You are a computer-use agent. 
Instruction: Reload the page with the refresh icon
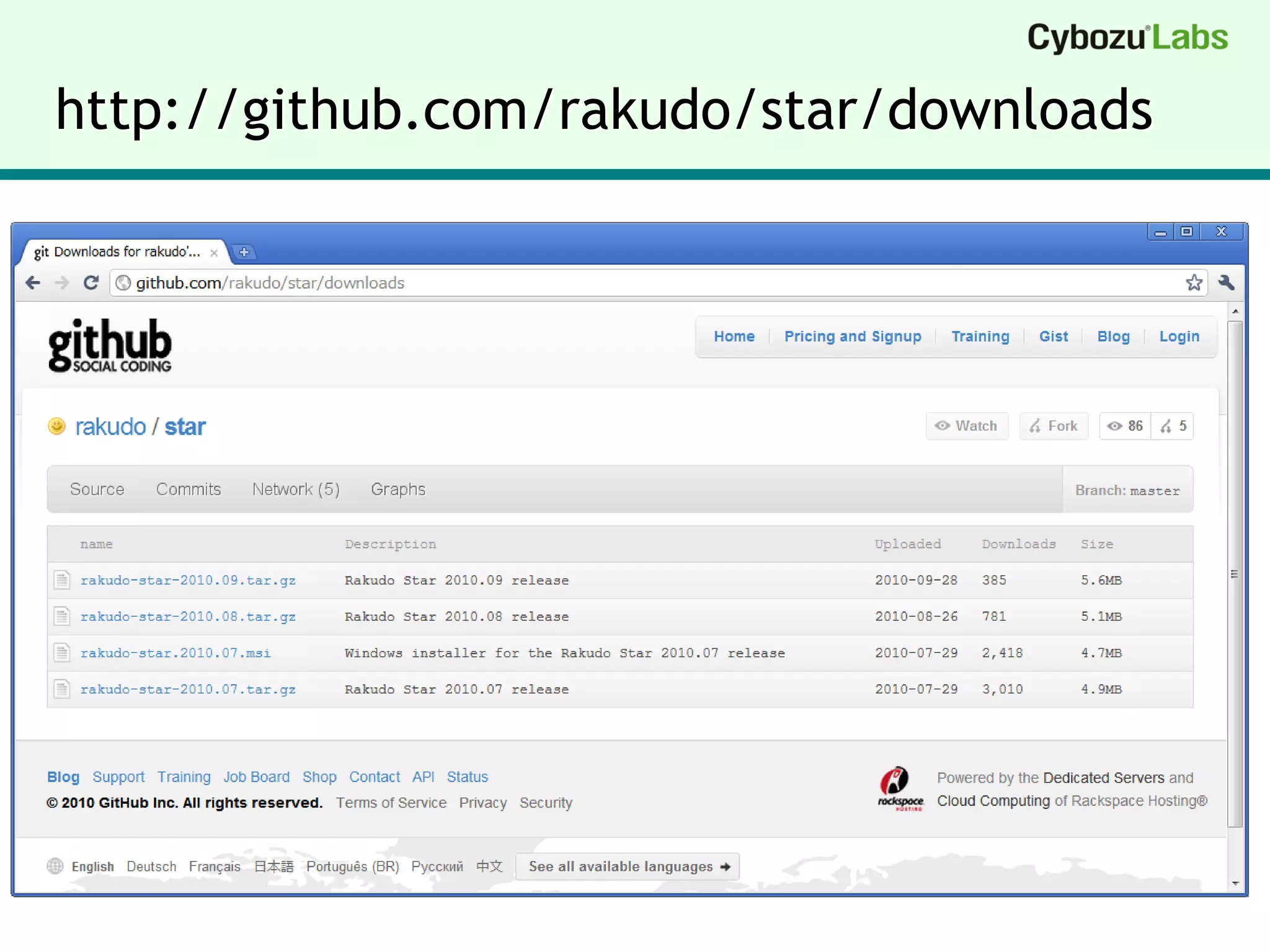click(x=91, y=283)
